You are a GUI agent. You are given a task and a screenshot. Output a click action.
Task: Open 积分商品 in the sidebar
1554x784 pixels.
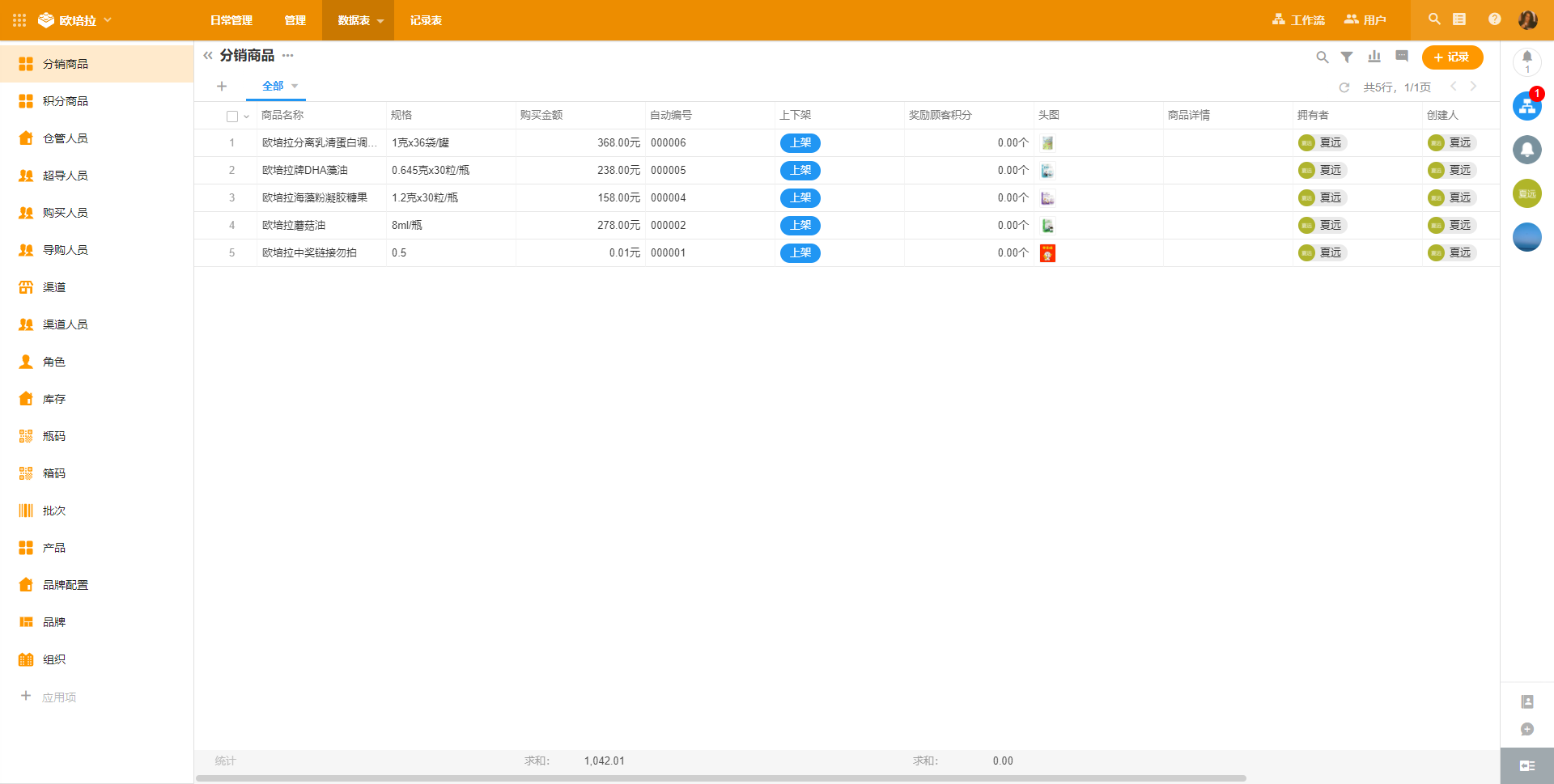click(x=66, y=101)
